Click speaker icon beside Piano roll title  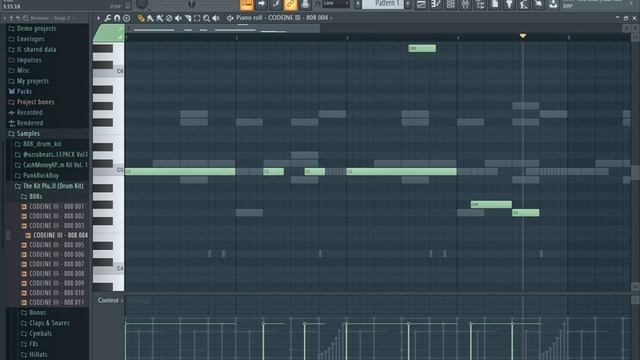point(230,18)
